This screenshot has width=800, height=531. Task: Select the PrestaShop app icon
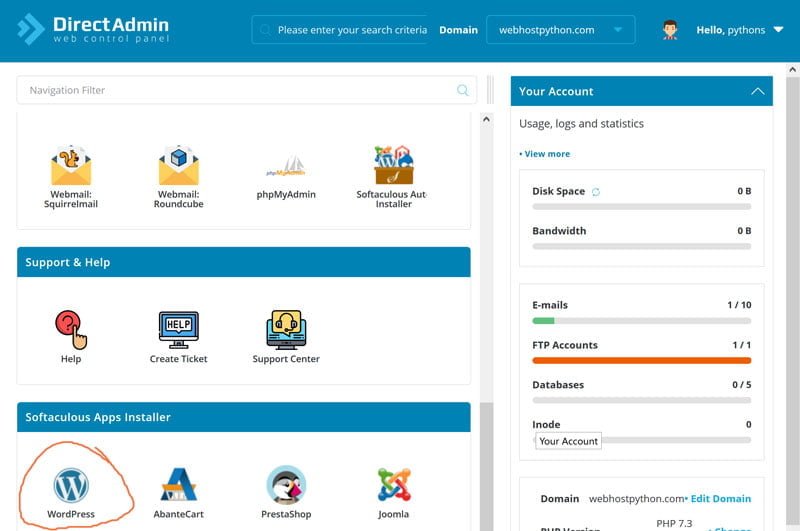286,485
